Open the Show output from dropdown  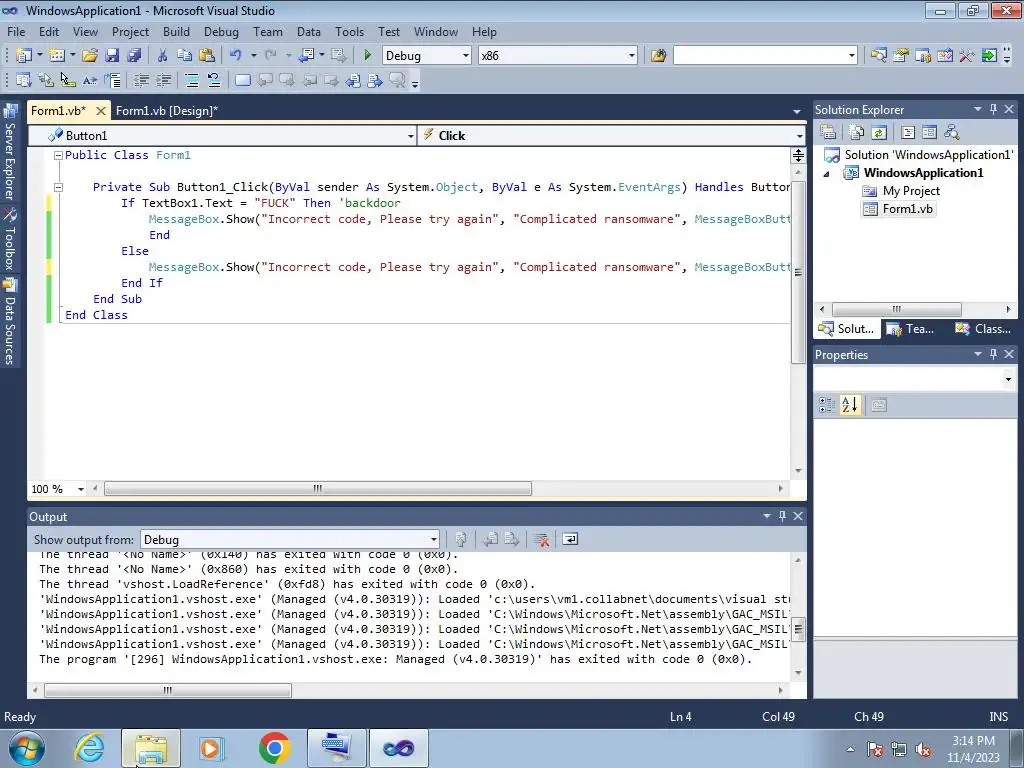(433, 539)
